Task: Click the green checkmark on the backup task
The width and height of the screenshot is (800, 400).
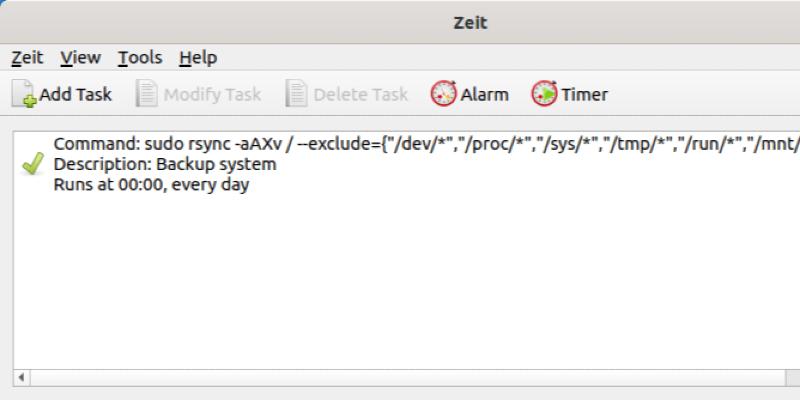Action: 32,164
